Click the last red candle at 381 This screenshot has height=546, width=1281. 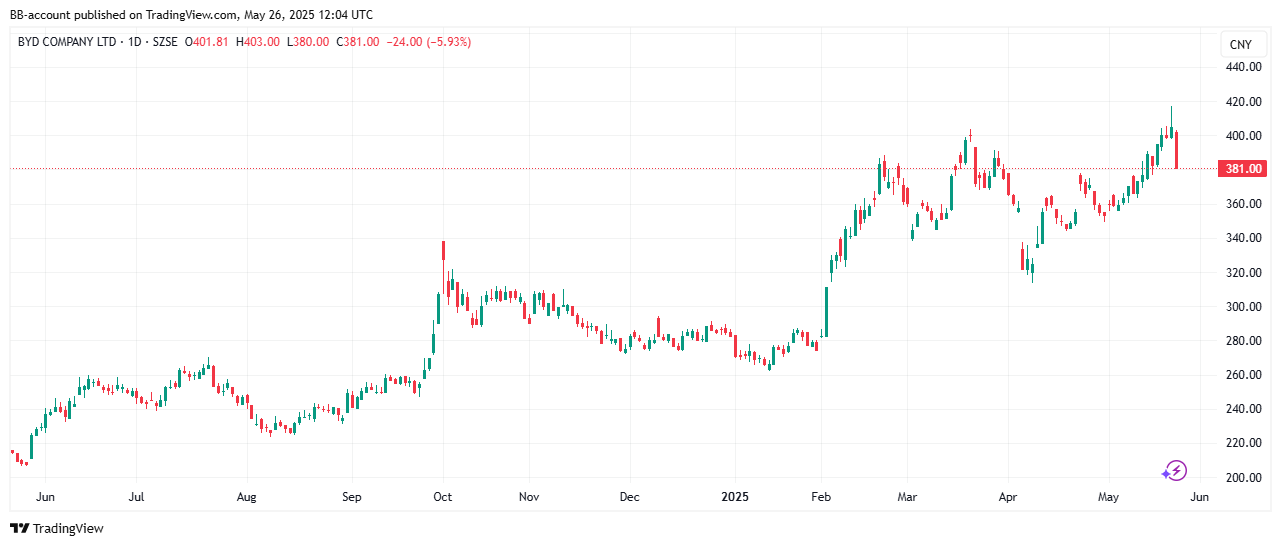point(1178,149)
